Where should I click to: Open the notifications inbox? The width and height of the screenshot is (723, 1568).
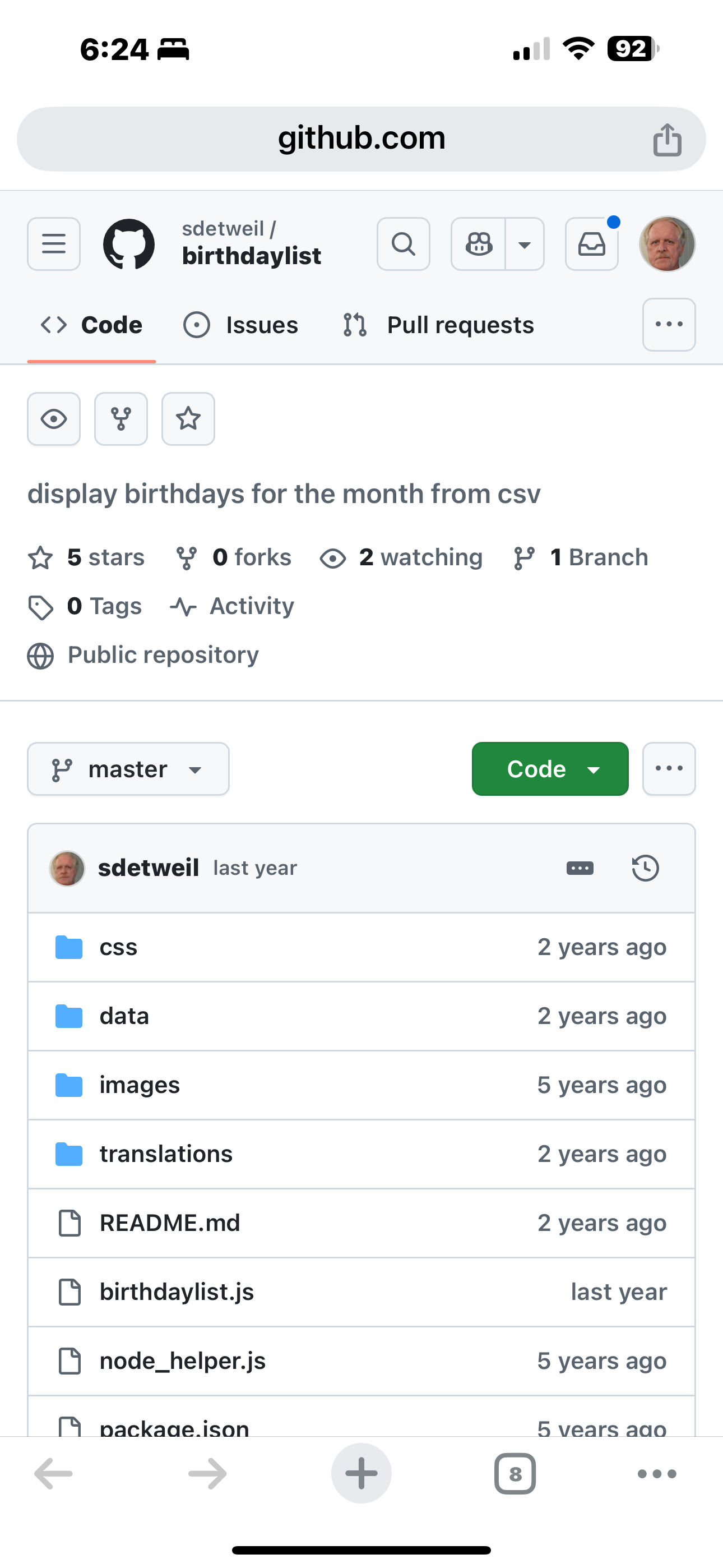591,244
